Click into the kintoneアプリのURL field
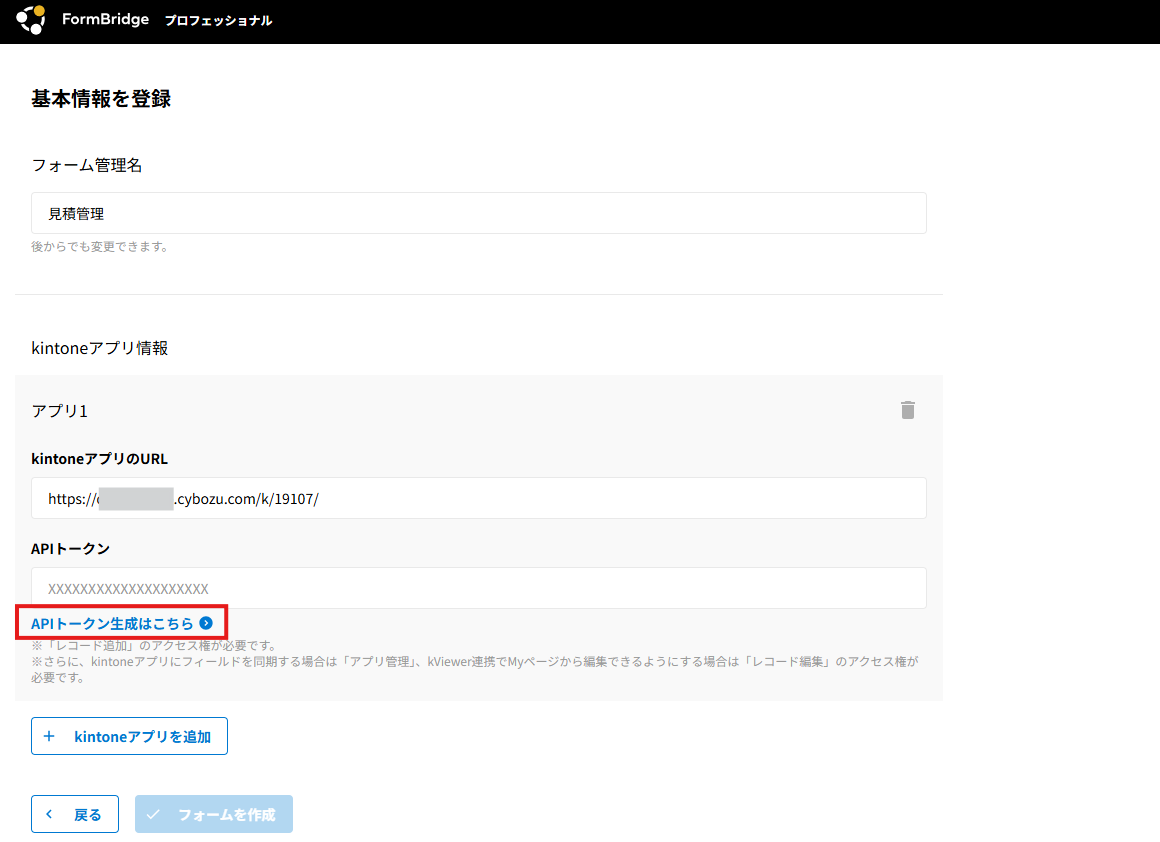This screenshot has width=1160, height=842. 478,498
